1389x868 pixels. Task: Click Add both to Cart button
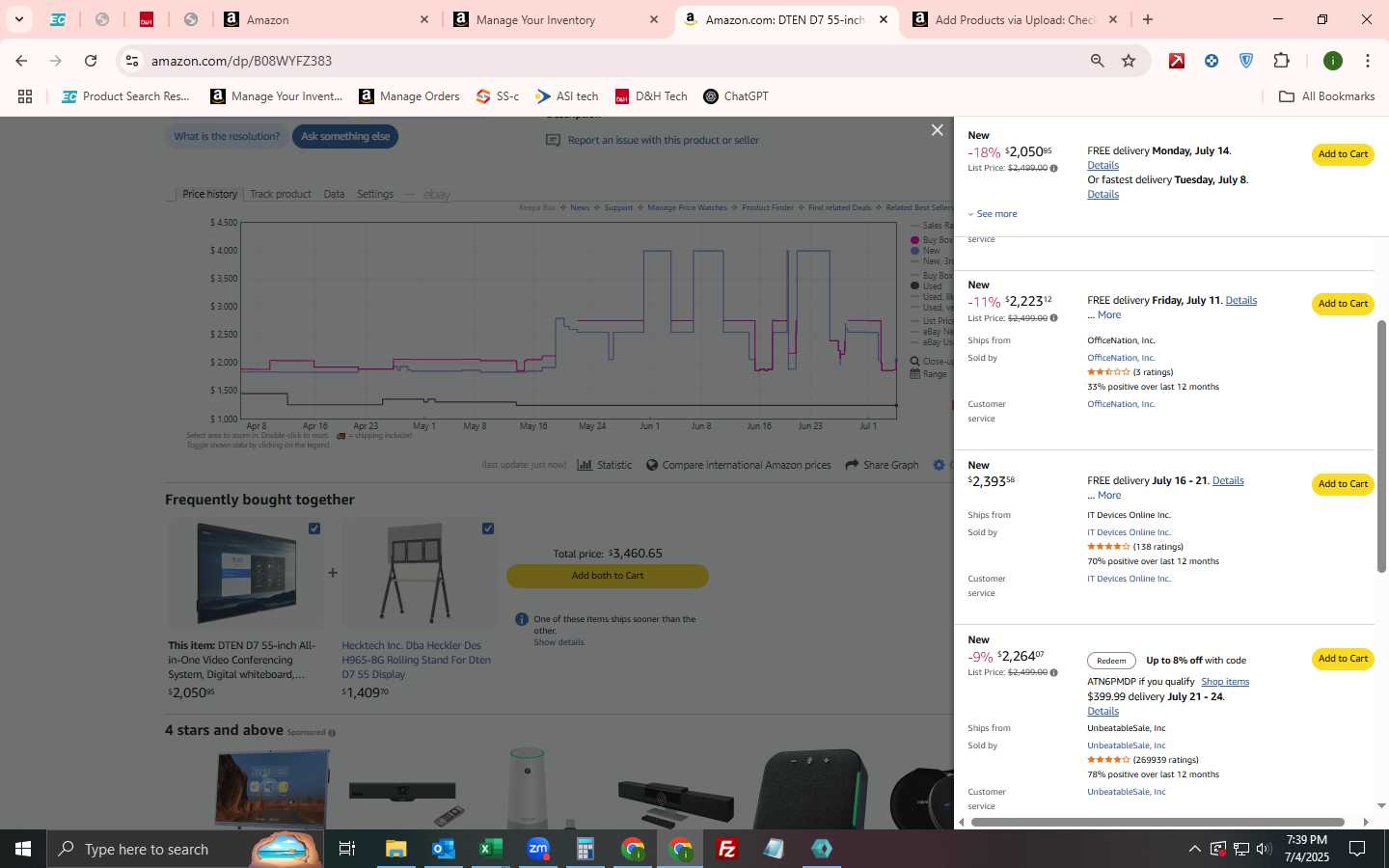click(608, 576)
